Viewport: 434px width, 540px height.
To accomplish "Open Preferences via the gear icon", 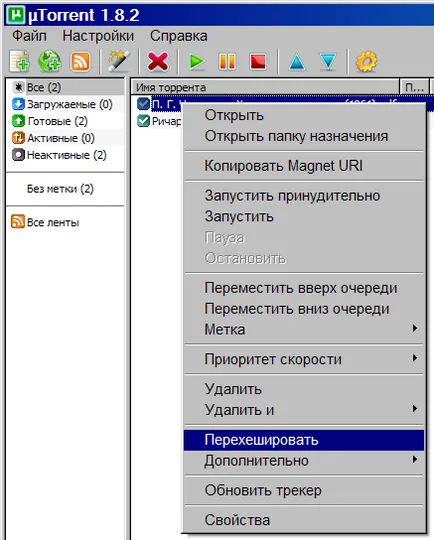I will [366, 62].
